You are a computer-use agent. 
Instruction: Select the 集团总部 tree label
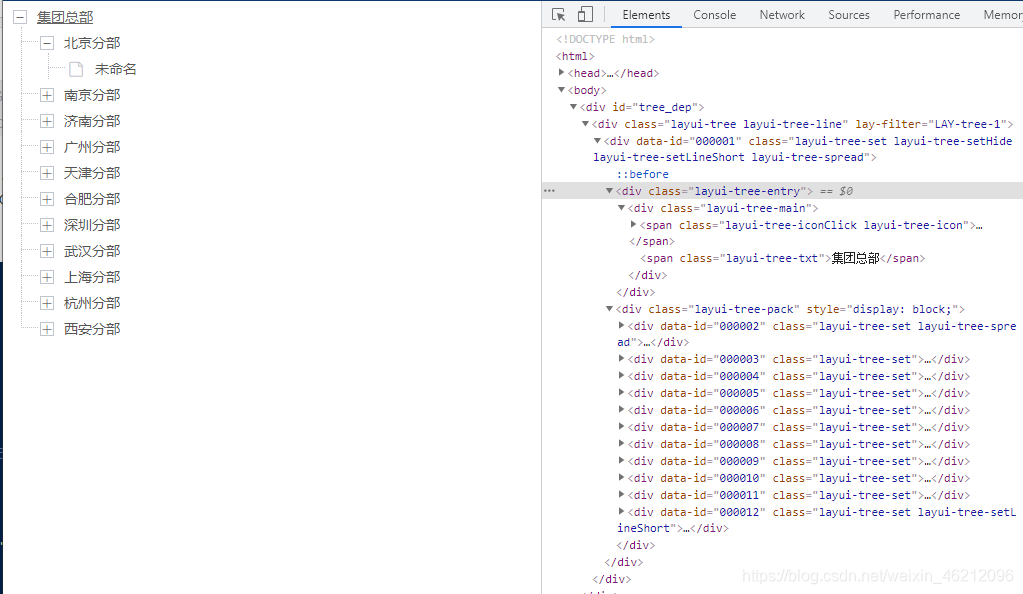[65, 18]
